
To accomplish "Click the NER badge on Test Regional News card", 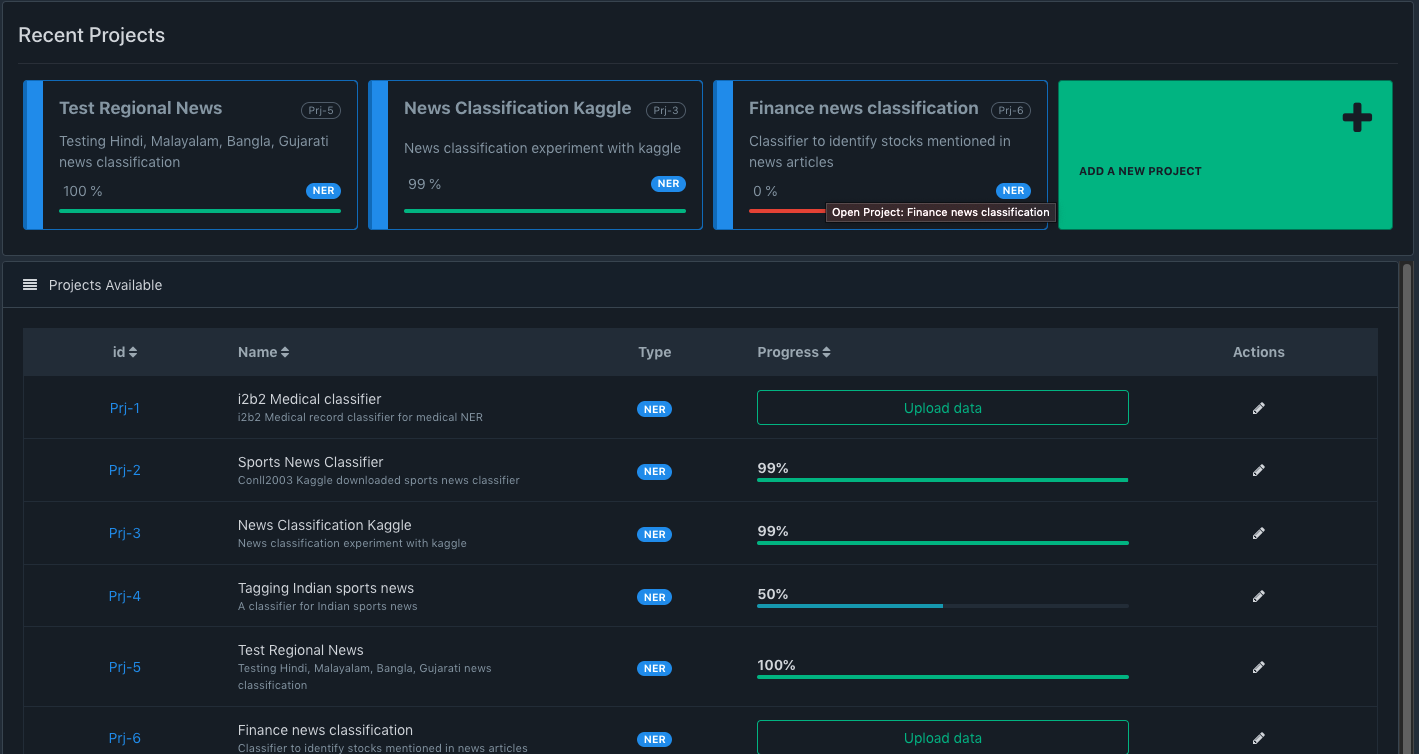I will [x=322, y=190].
